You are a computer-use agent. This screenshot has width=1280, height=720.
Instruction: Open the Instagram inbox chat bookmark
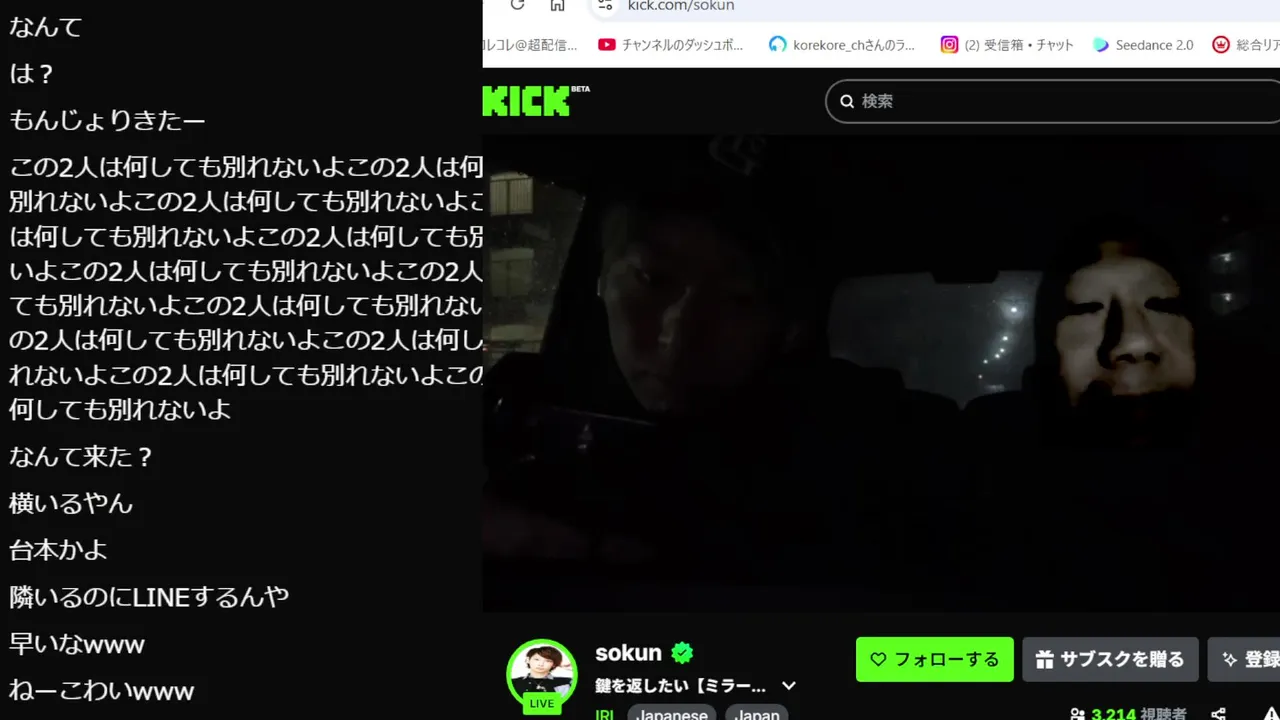[1007, 45]
